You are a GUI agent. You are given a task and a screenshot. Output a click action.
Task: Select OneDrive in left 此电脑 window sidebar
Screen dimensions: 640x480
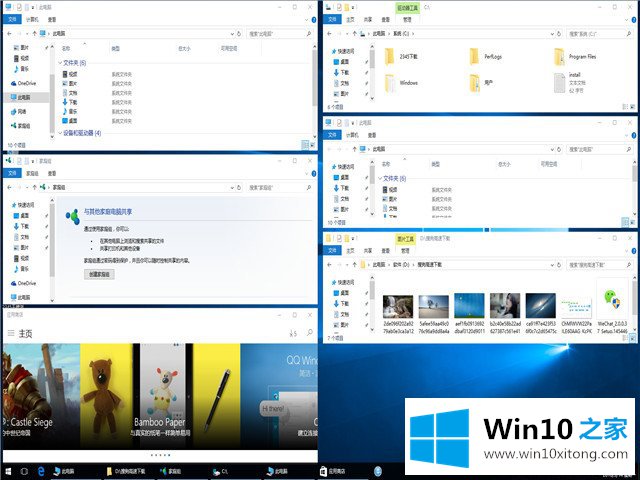coord(24,83)
